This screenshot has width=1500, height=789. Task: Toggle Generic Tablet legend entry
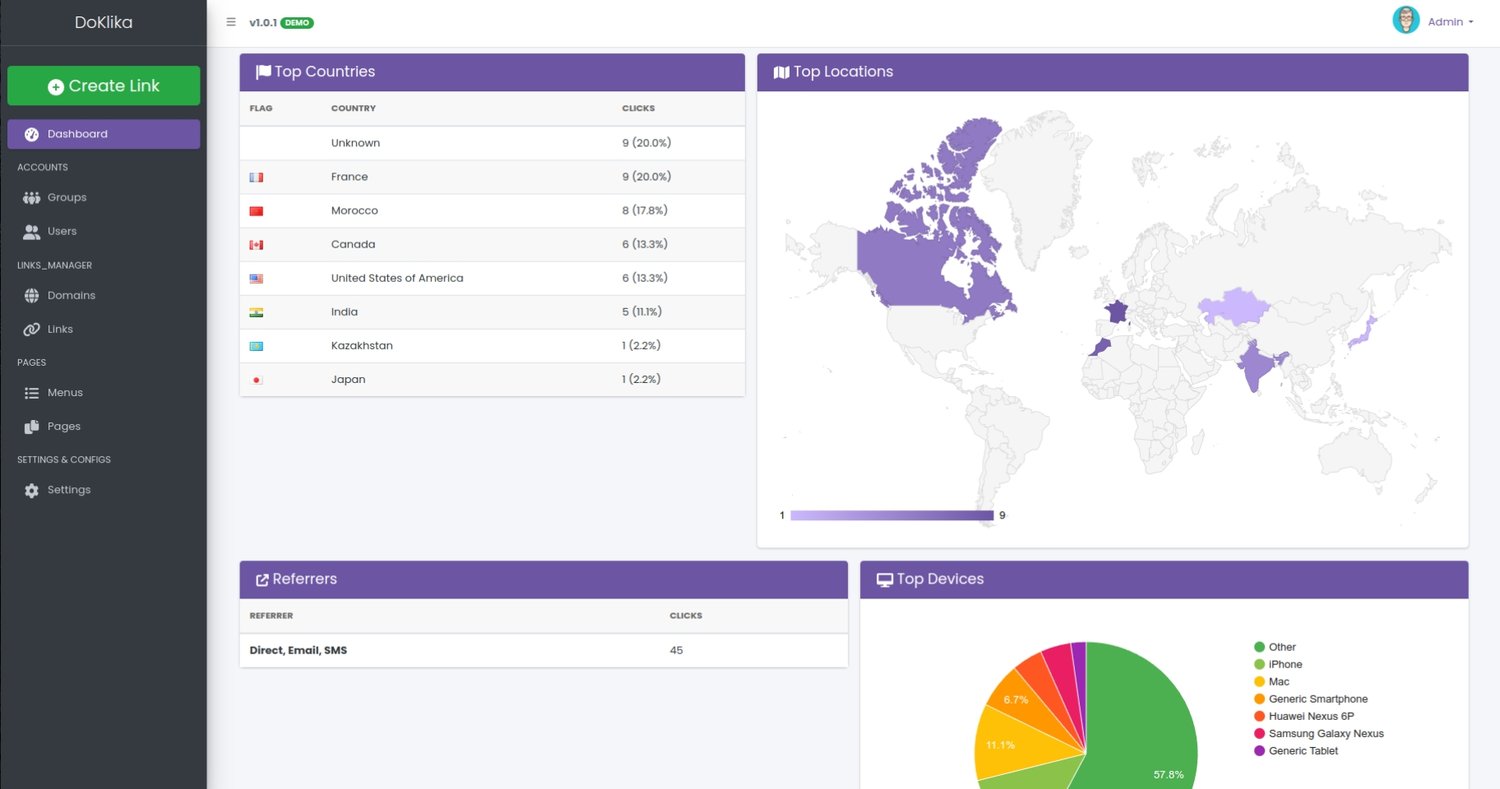click(1295, 751)
